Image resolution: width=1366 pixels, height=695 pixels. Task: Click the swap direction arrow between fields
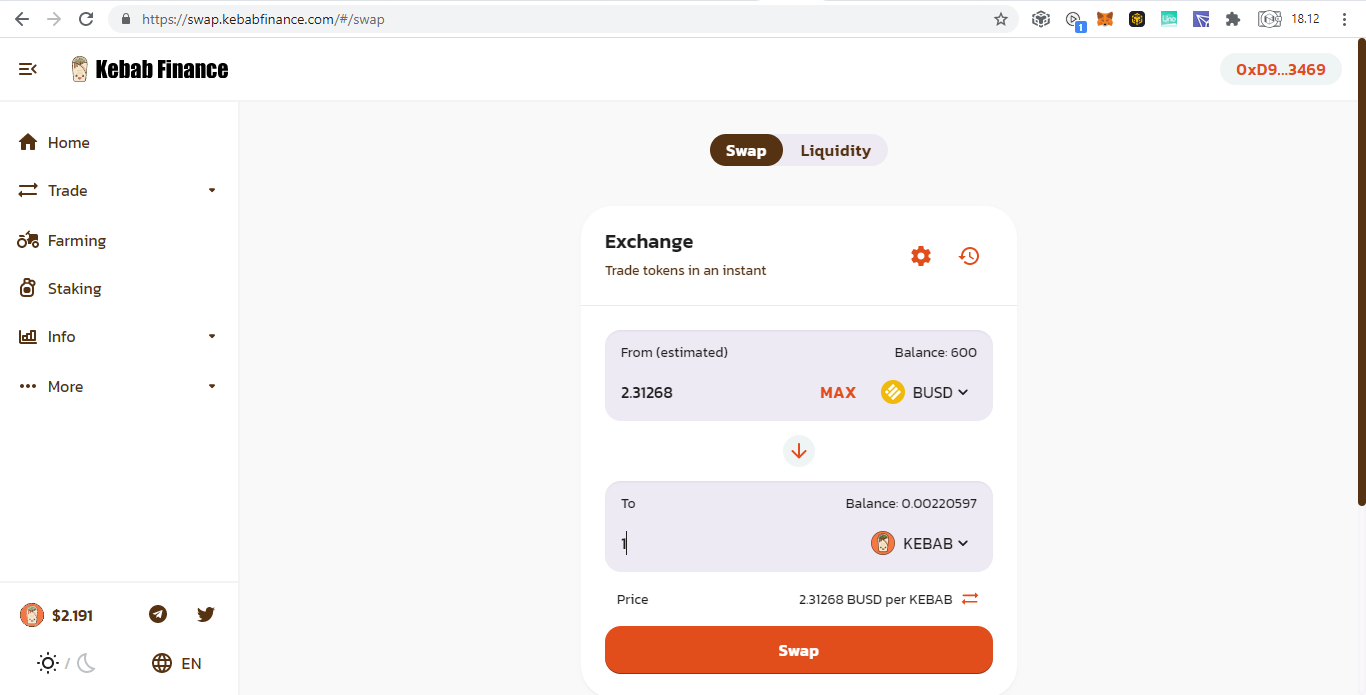click(799, 451)
